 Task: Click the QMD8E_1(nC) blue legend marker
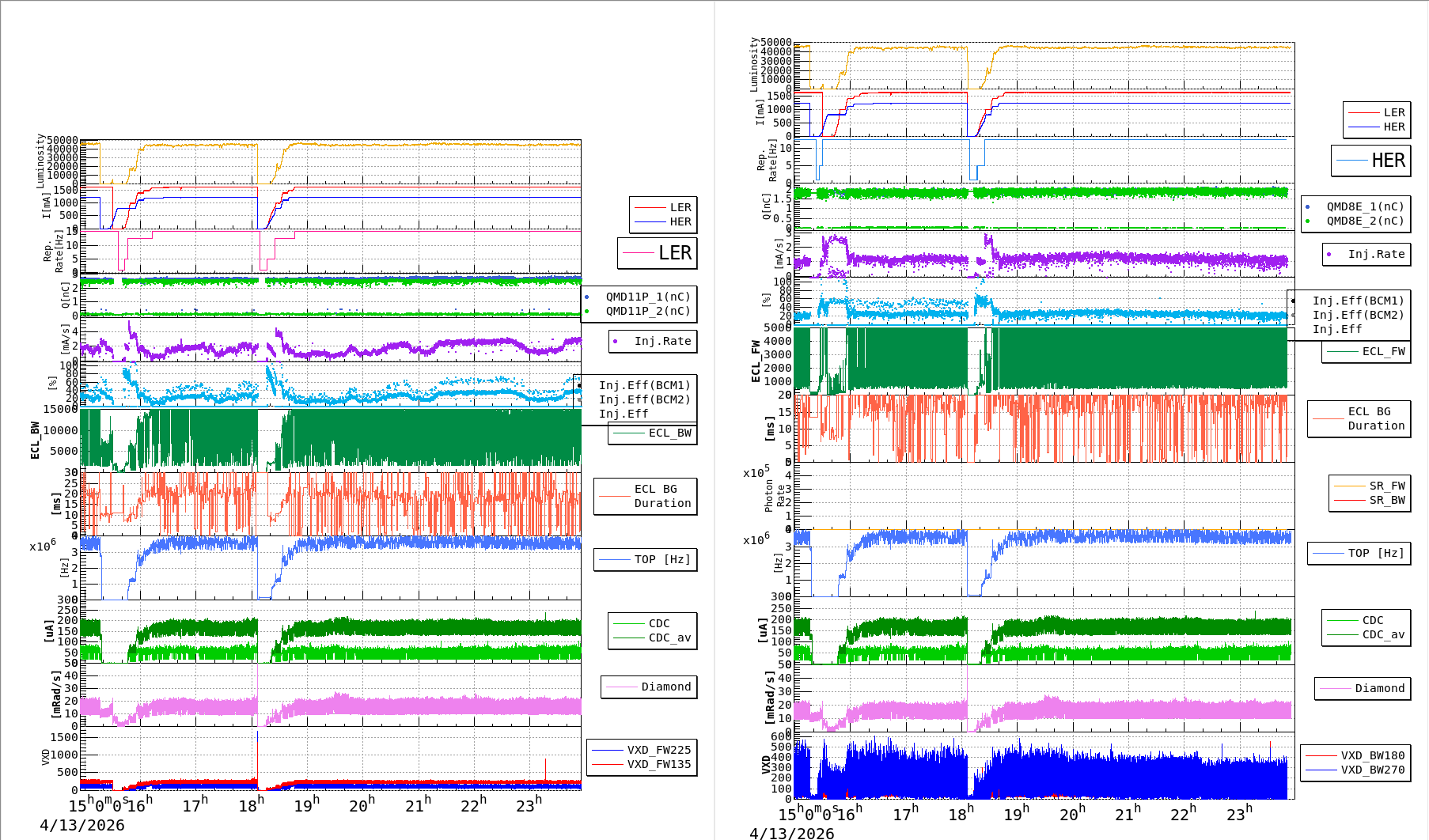[1307, 207]
